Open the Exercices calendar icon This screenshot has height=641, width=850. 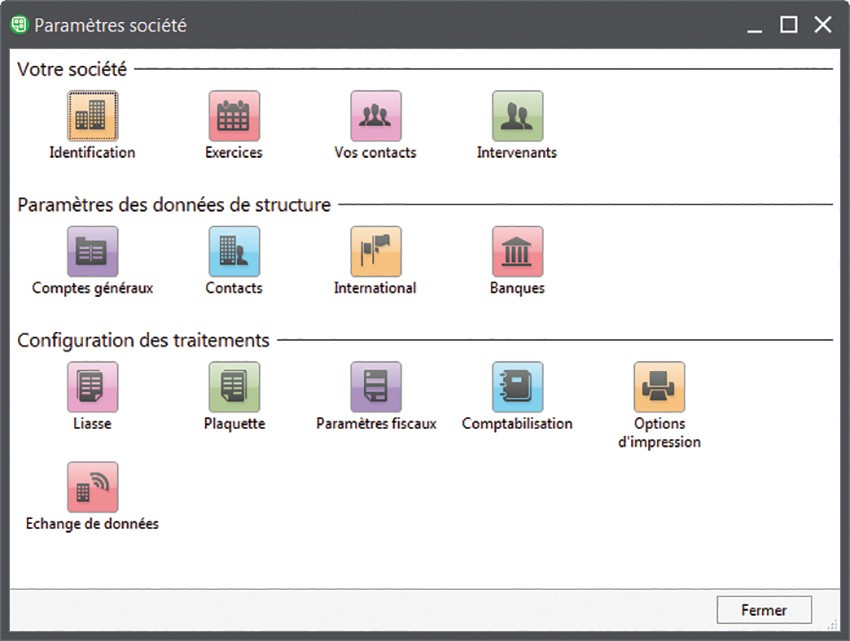coord(234,116)
